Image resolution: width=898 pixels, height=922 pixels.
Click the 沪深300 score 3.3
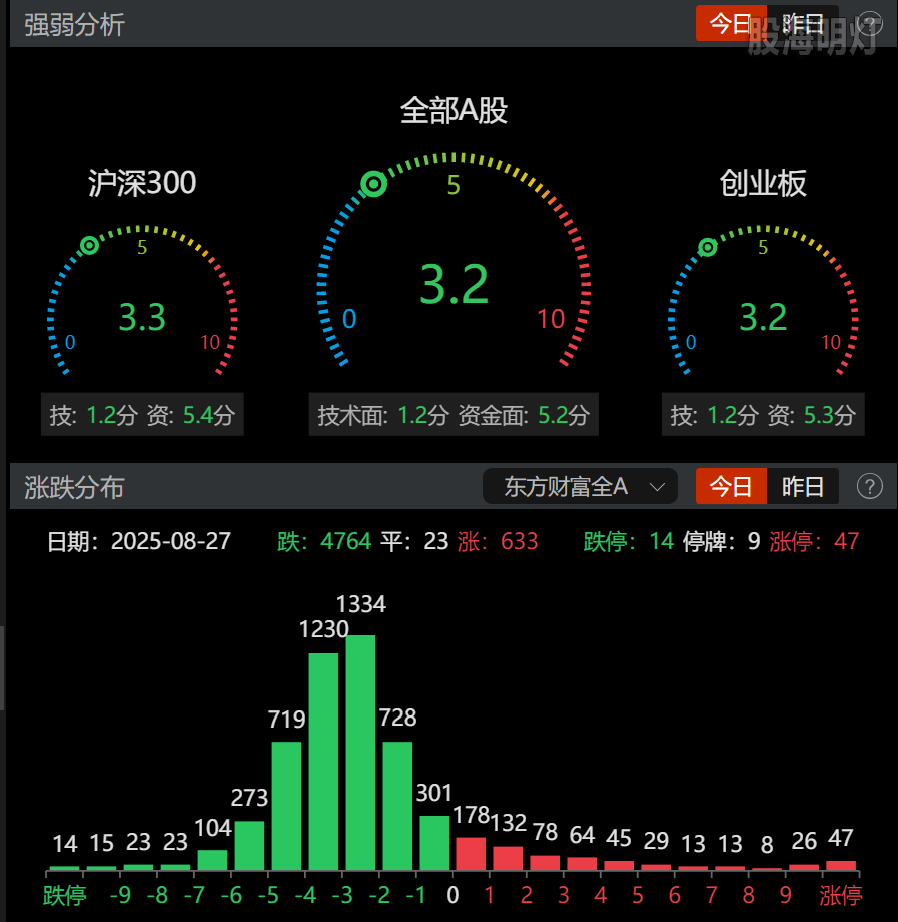tap(142, 318)
